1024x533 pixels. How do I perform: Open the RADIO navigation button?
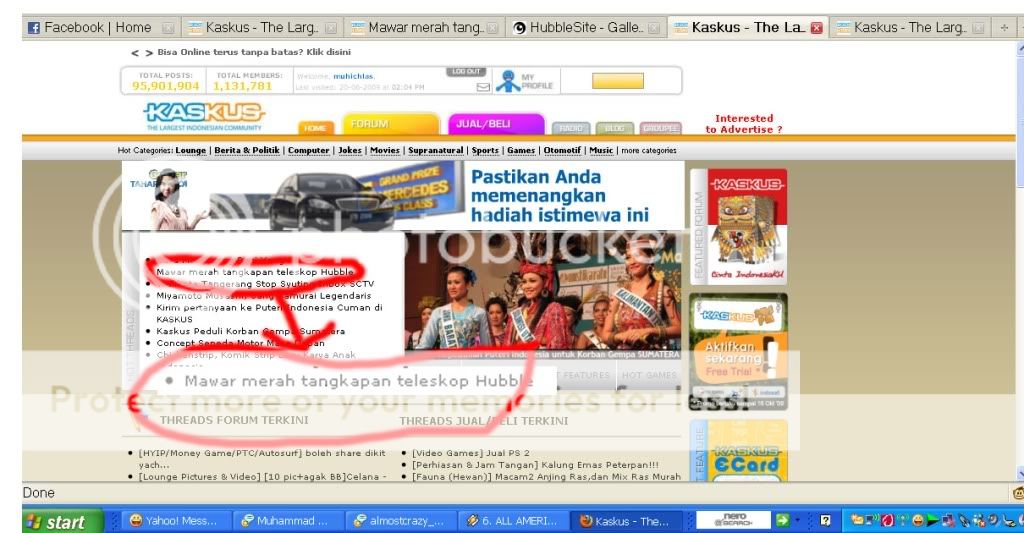click(x=571, y=128)
